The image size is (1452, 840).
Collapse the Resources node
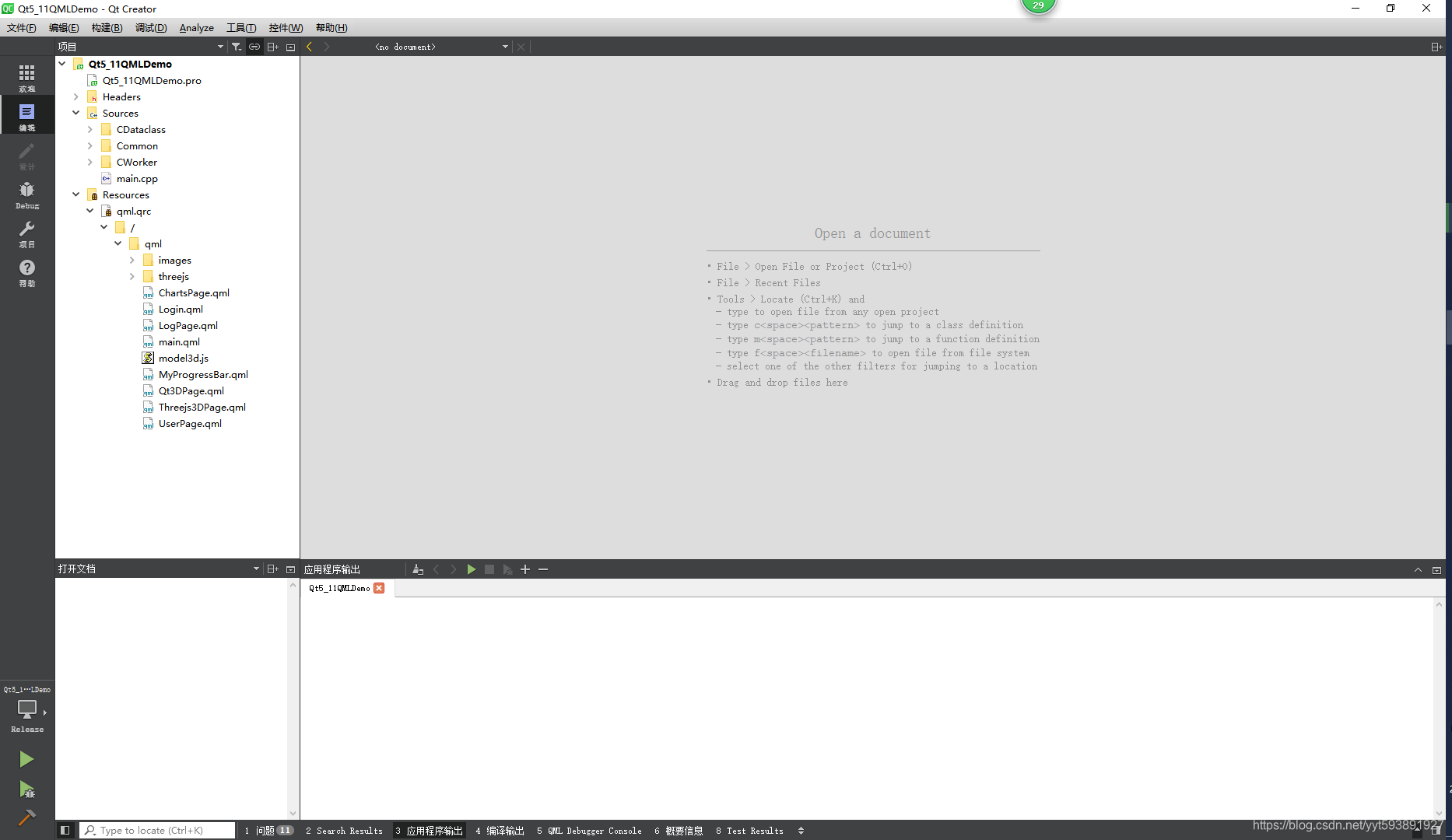[76, 194]
